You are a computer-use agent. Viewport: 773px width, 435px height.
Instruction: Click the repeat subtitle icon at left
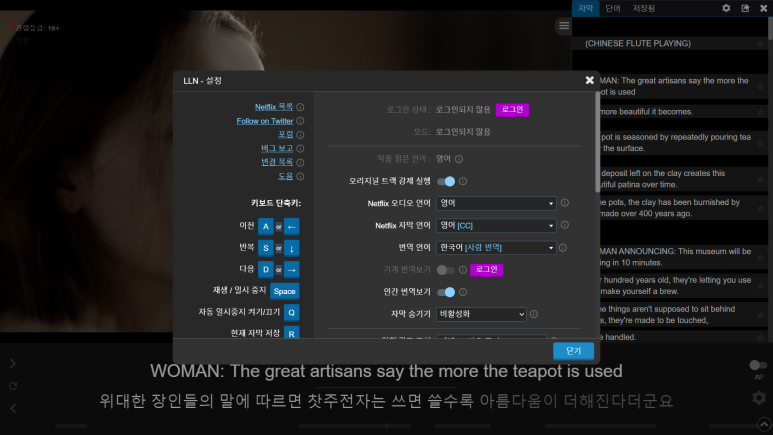pos(13,386)
